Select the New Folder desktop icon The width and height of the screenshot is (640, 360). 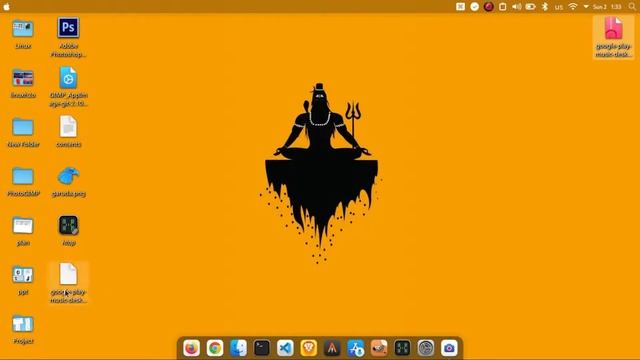(23, 127)
